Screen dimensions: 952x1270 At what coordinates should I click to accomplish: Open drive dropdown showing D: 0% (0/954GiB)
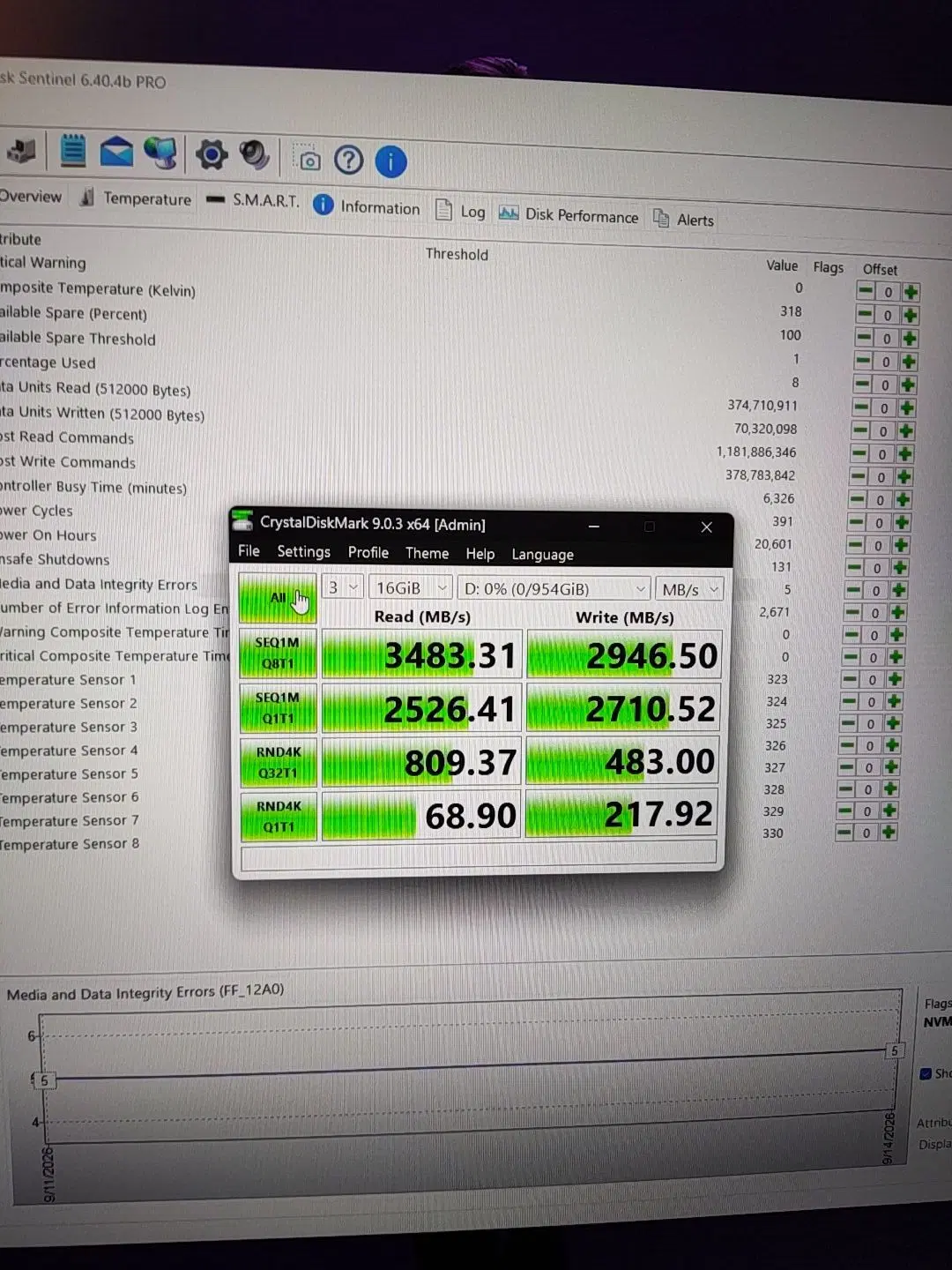pyautogui.click(x=555, y=589)
